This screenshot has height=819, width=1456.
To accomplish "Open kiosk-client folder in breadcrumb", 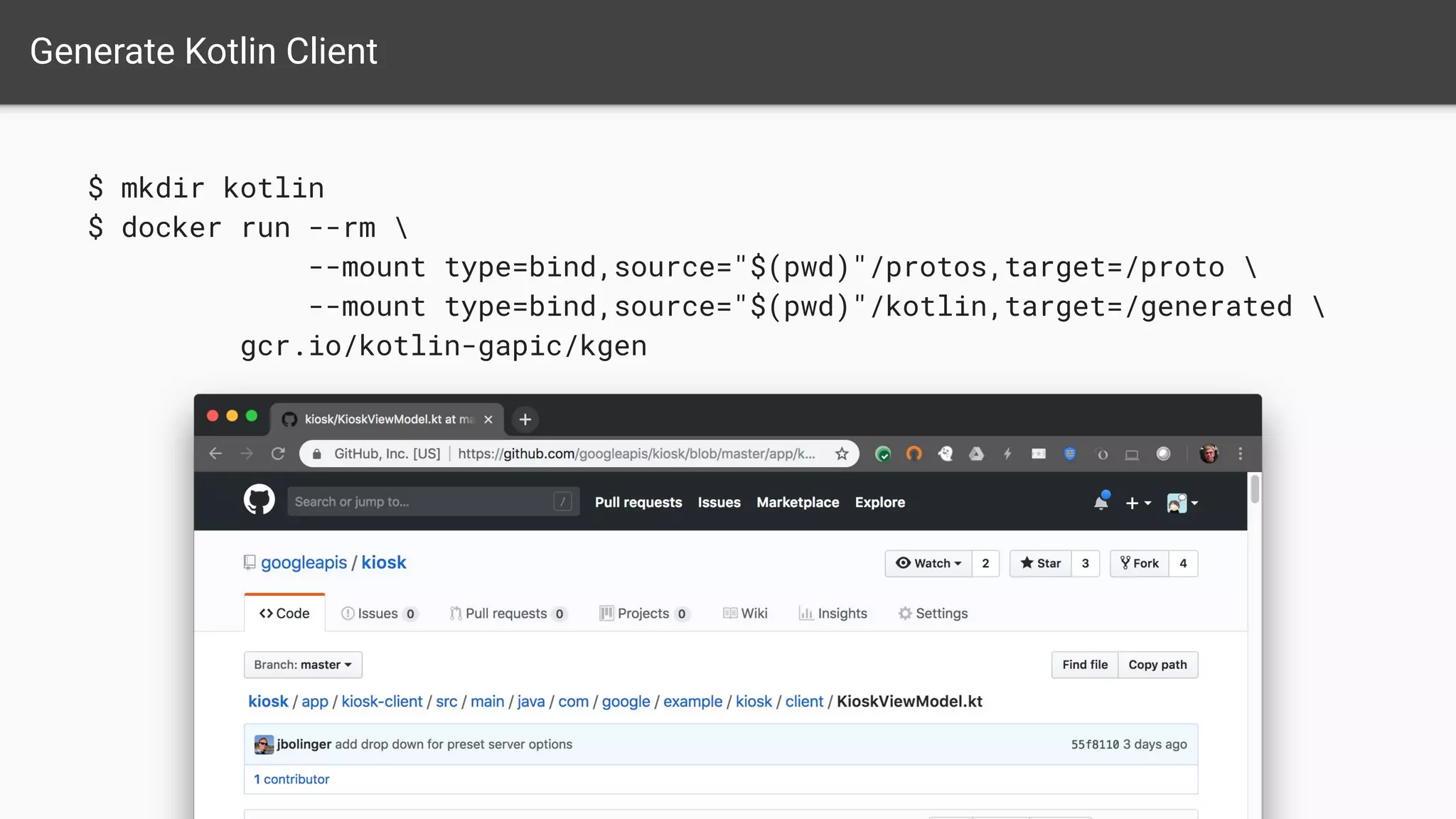I will pos(382,702).
